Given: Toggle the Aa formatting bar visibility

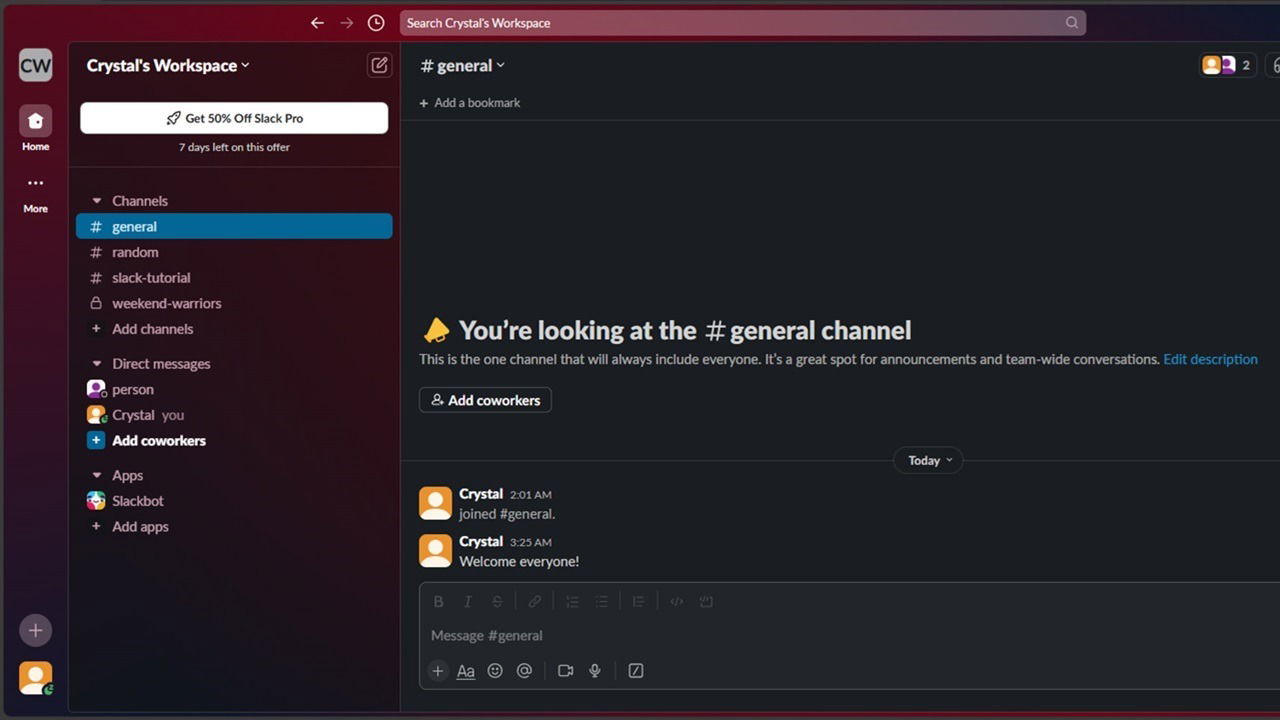Looking at the screenshot, I should click(465, 671).
